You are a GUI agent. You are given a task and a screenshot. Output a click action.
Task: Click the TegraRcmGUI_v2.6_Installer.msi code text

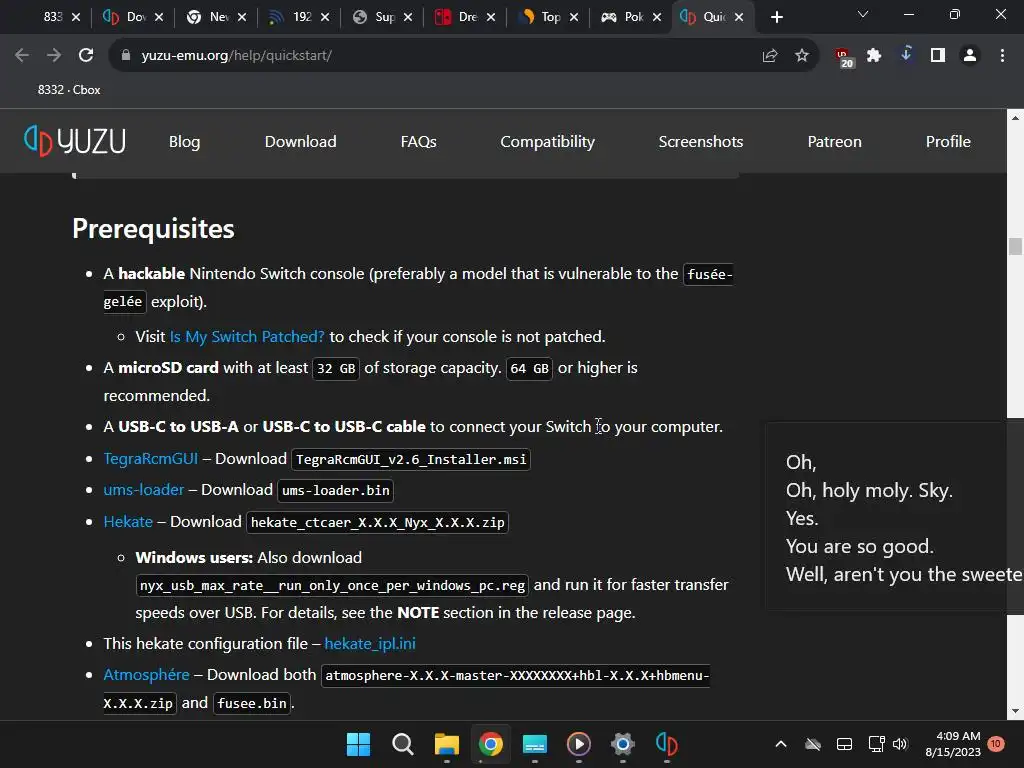click(x=411, y=459)
